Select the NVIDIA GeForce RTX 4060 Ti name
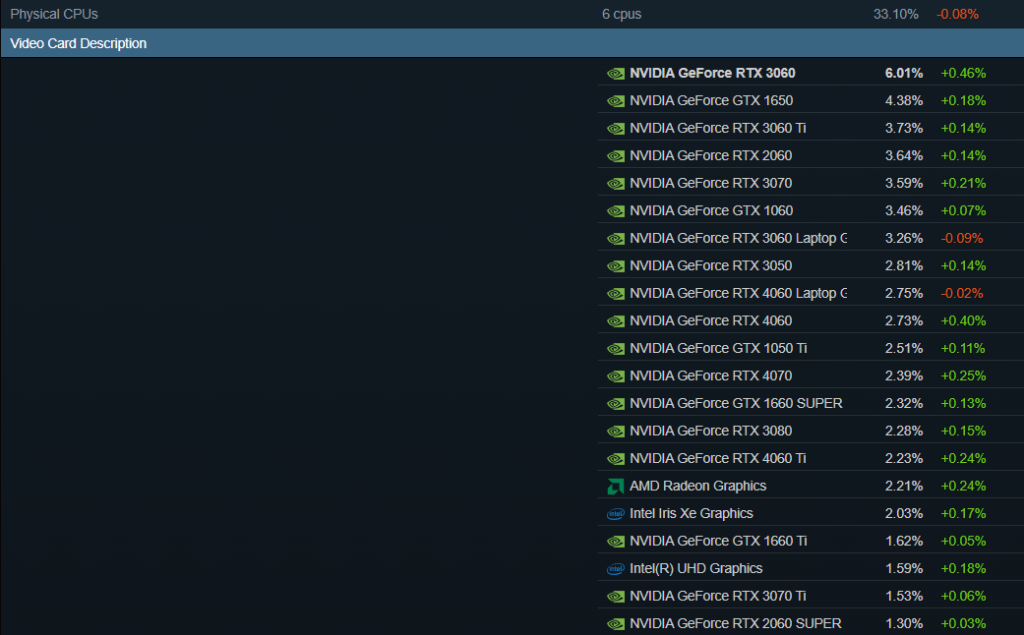Screen dimensions: 1024x635 (x=718, y=458)
